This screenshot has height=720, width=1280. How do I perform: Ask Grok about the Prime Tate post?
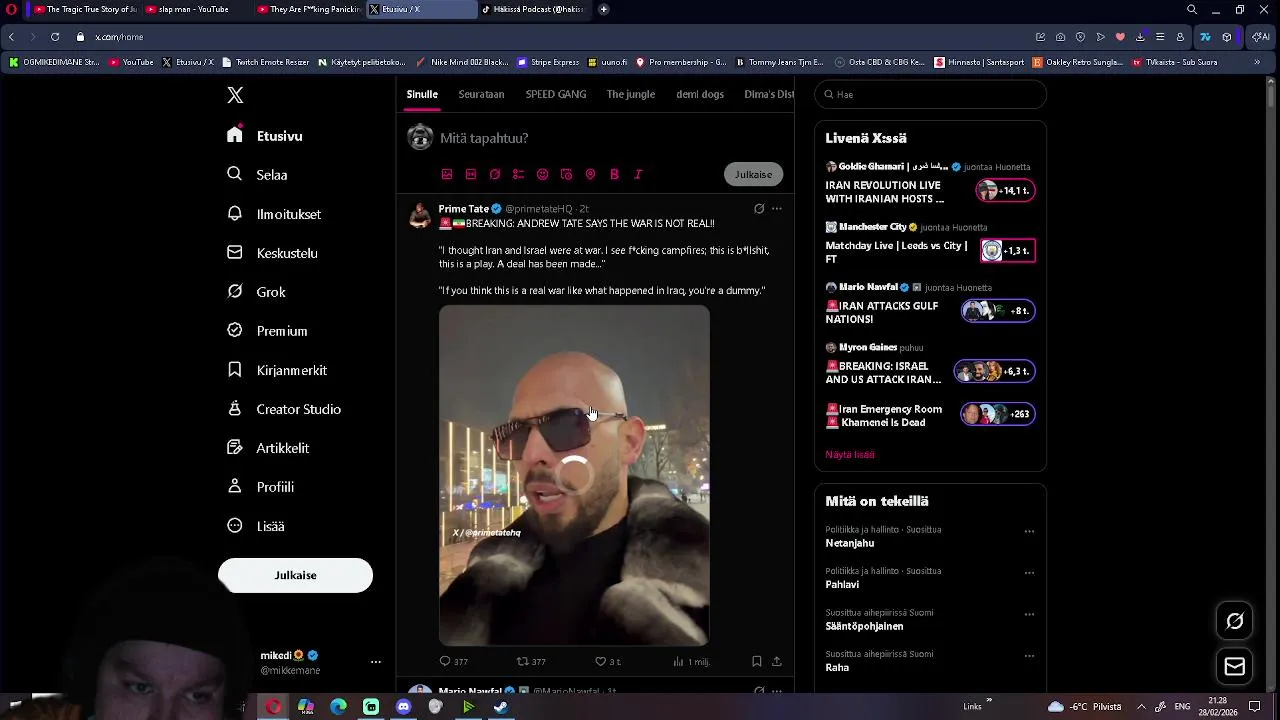coord(759,209)
